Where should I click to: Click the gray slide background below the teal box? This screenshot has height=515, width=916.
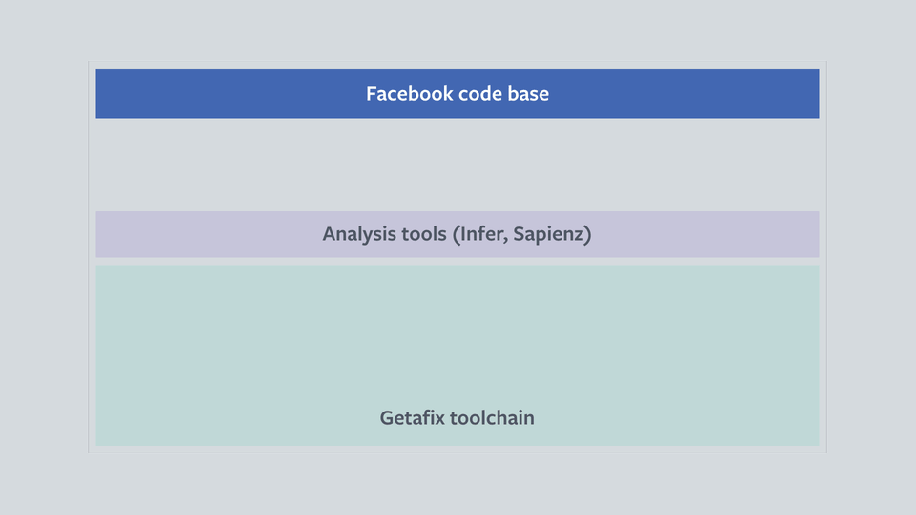(457, 482)
